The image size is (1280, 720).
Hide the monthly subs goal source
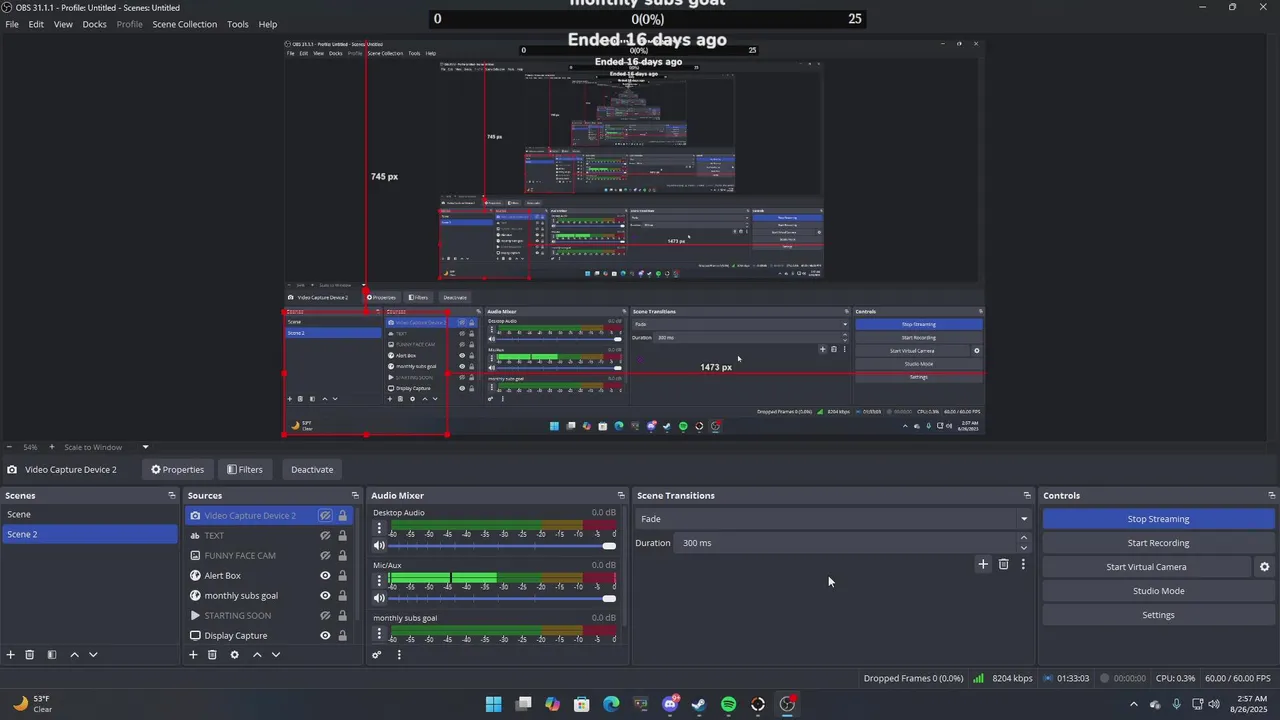point(325,596)
